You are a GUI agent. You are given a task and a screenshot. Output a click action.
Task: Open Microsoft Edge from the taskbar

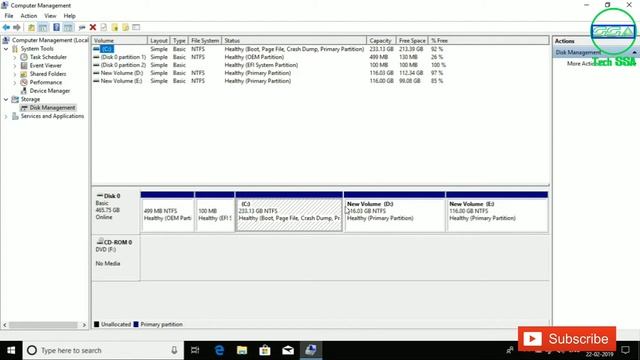[x=219, y=350]
